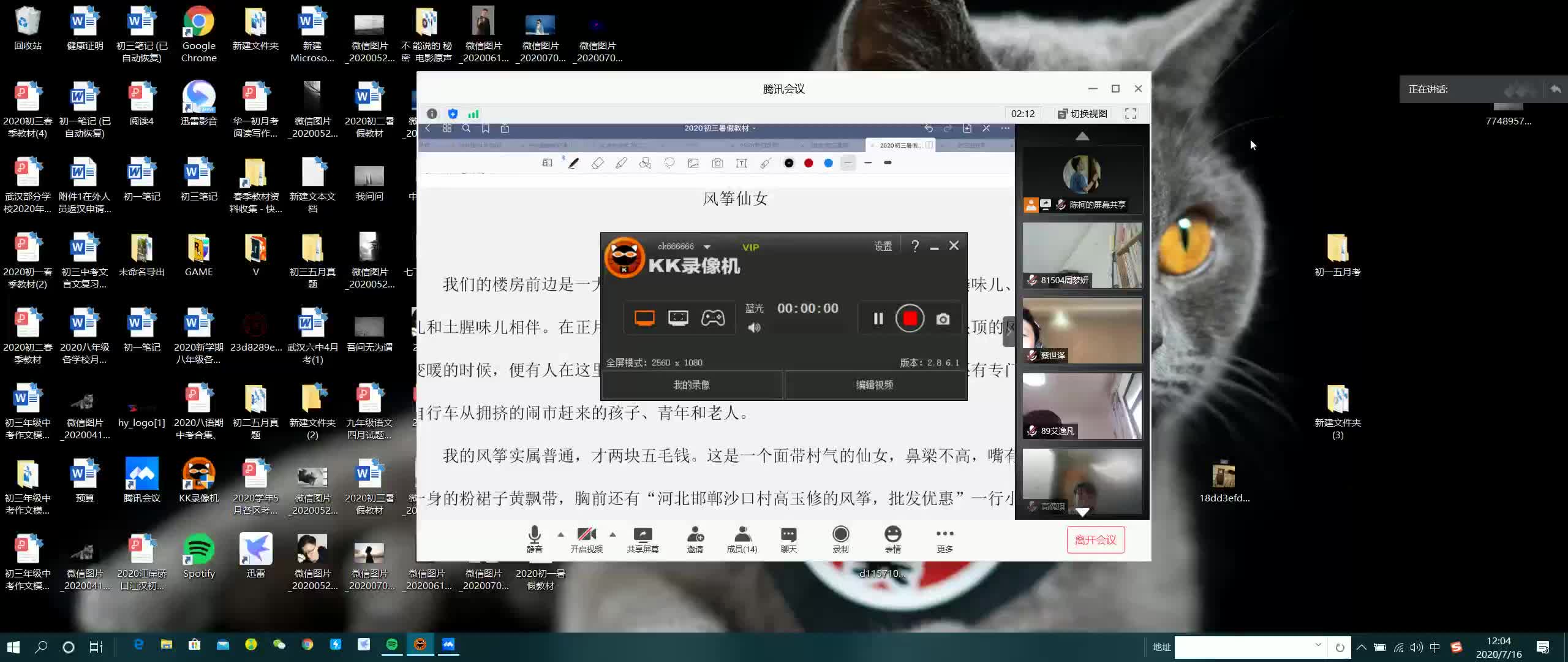Select region capture mode icon in KK recorder
1568x662 pixels.
coord(678,318)
